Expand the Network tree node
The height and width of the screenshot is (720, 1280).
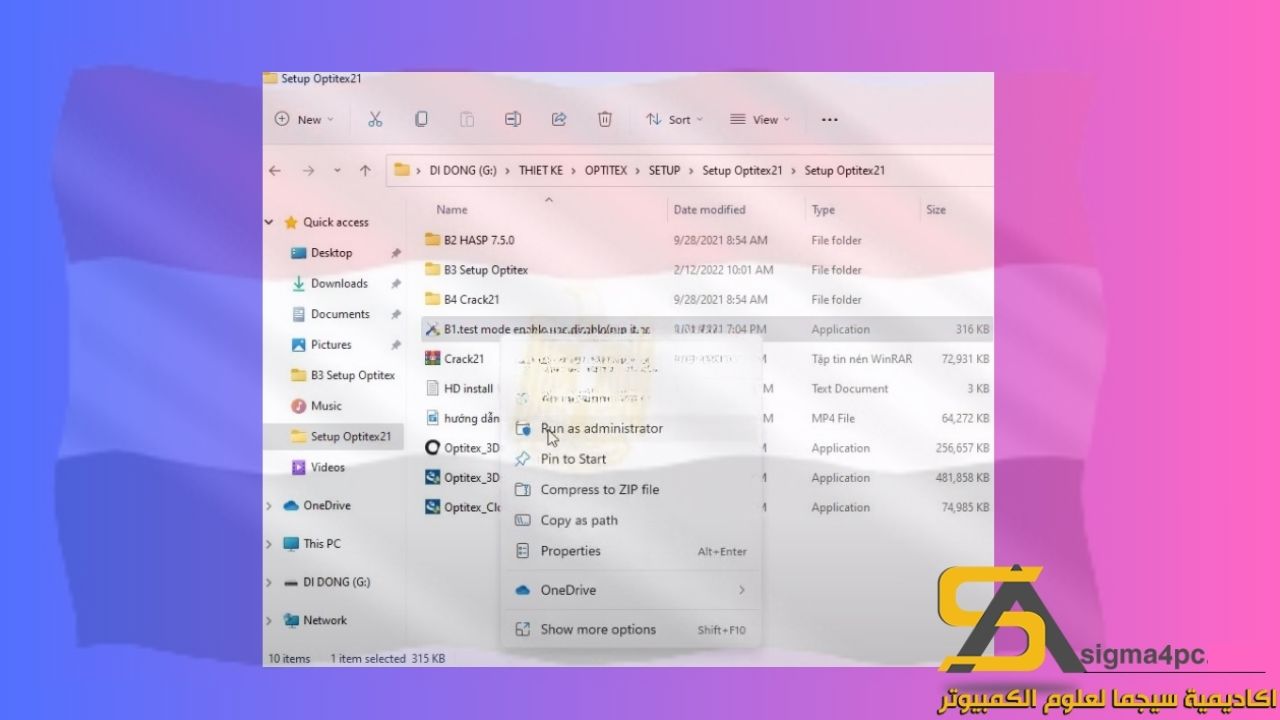pos(269,620)
